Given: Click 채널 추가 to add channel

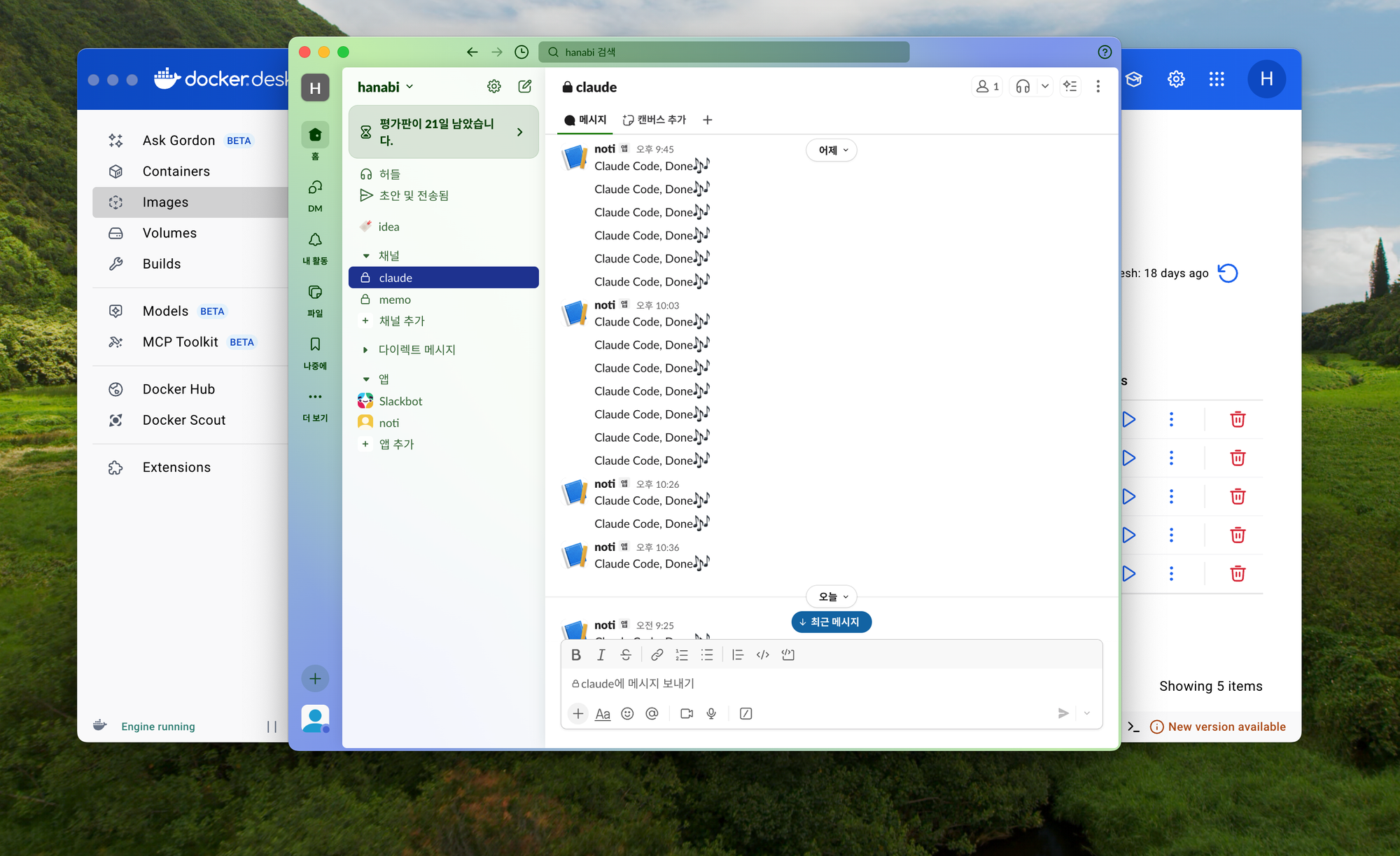Looking at the screenshot, I should pos(444,321).
